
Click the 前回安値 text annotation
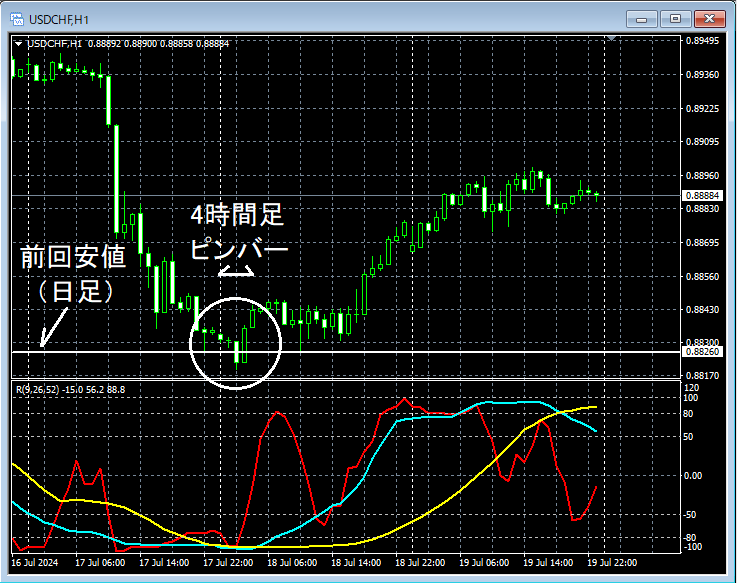(x=73, y=257)
